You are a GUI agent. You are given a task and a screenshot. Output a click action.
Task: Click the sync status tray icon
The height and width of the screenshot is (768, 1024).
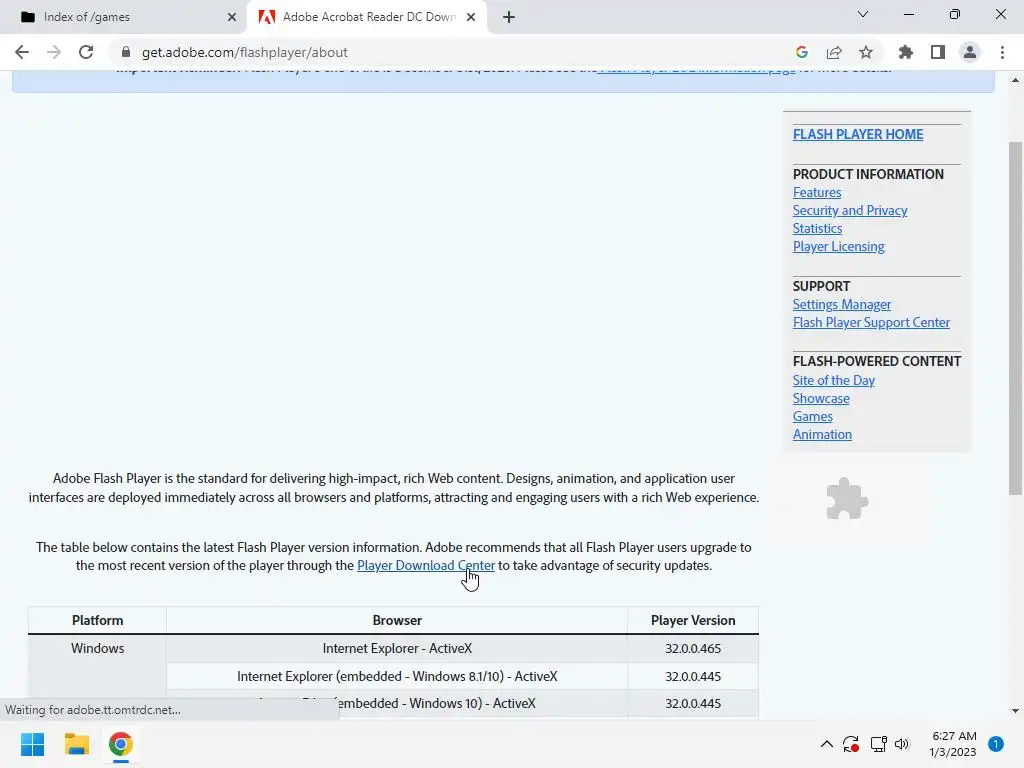[x=850, y=744]
